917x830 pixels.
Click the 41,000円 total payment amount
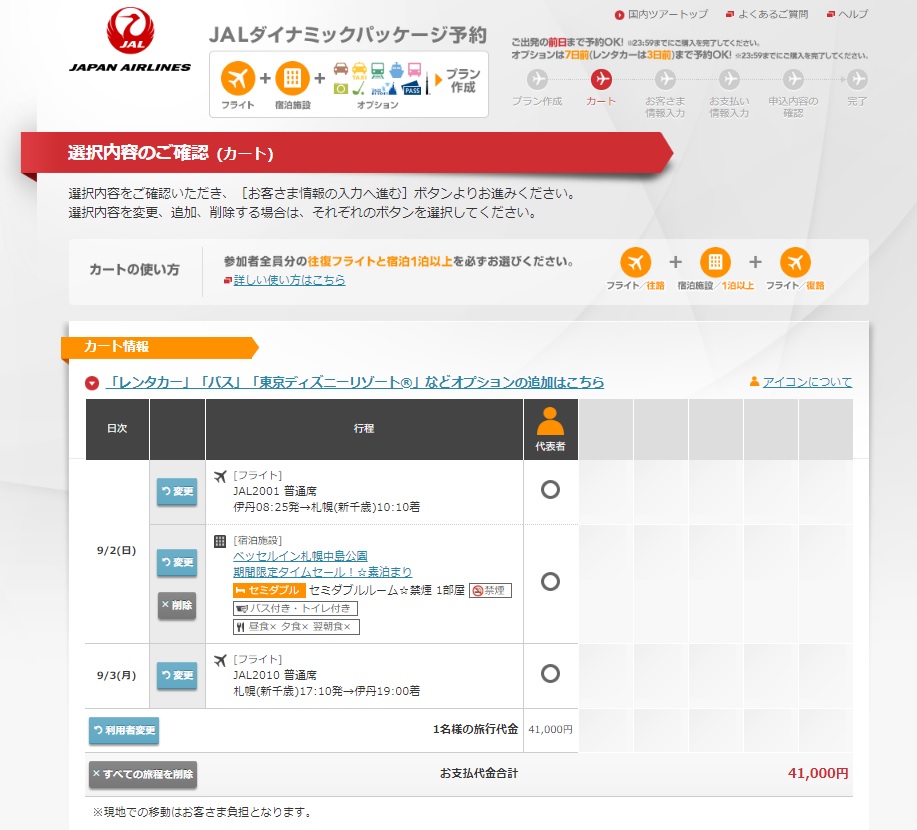click(x=818, y=773)
